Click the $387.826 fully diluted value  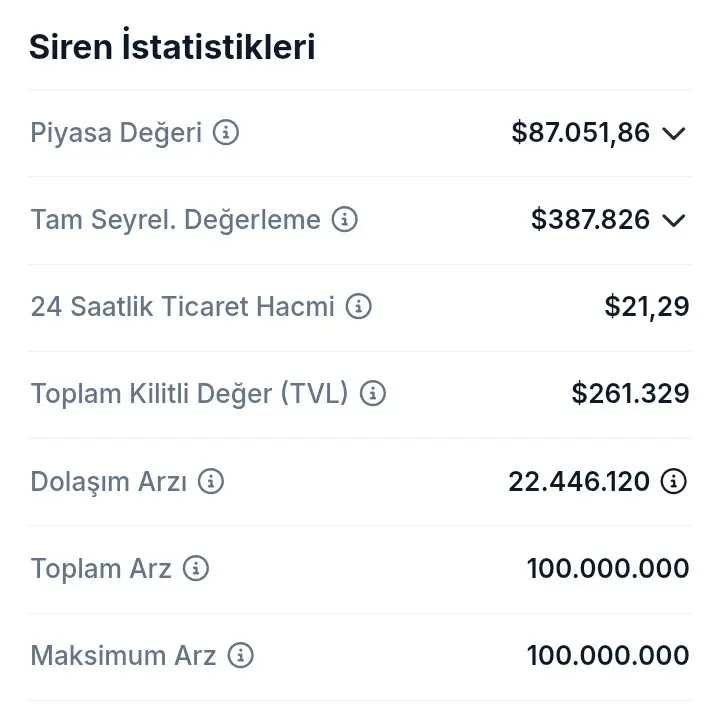591,219
